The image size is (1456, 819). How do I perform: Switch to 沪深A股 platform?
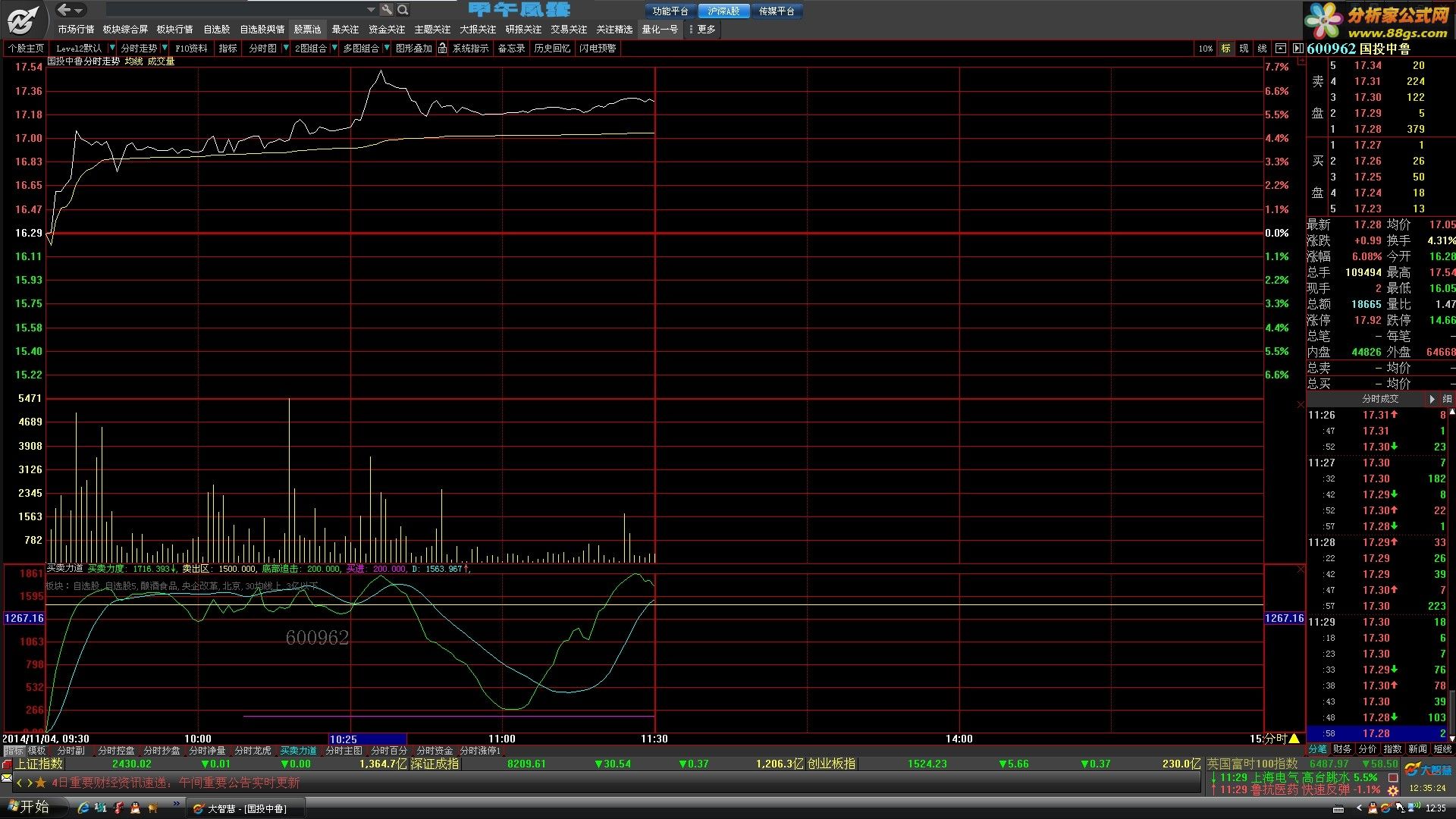point(723,11)
